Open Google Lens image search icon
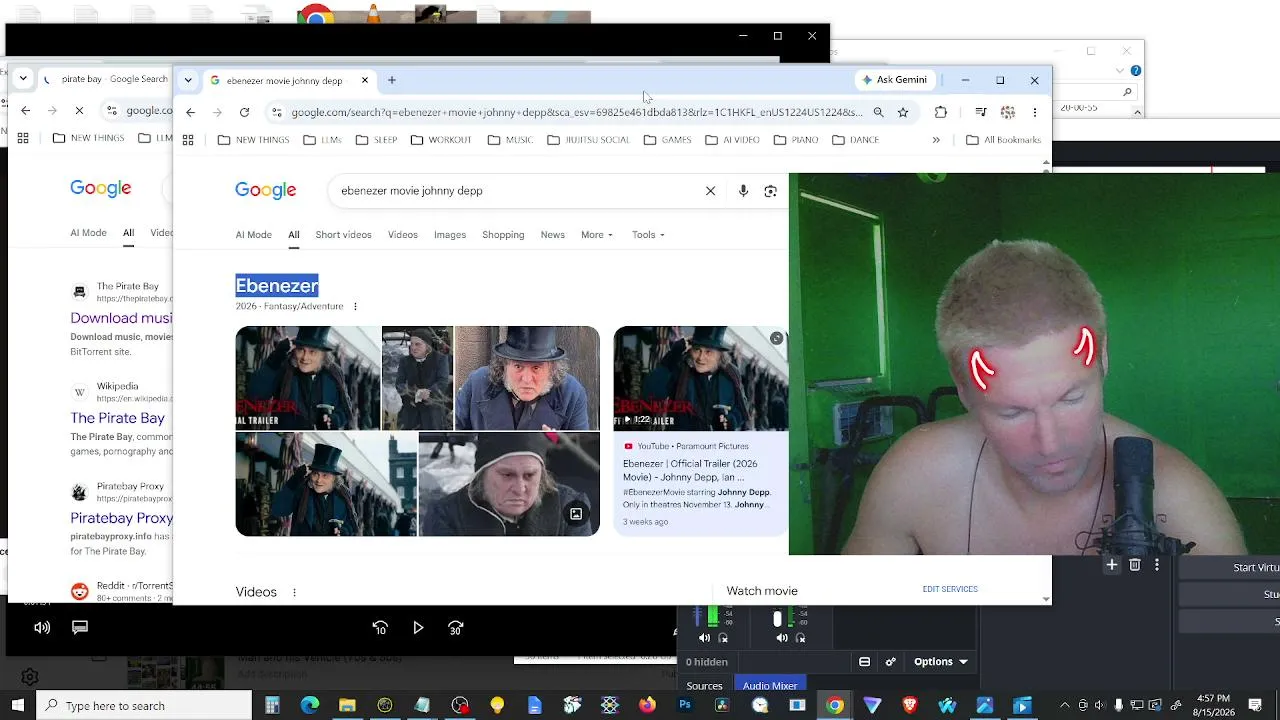 coord(770,191)
